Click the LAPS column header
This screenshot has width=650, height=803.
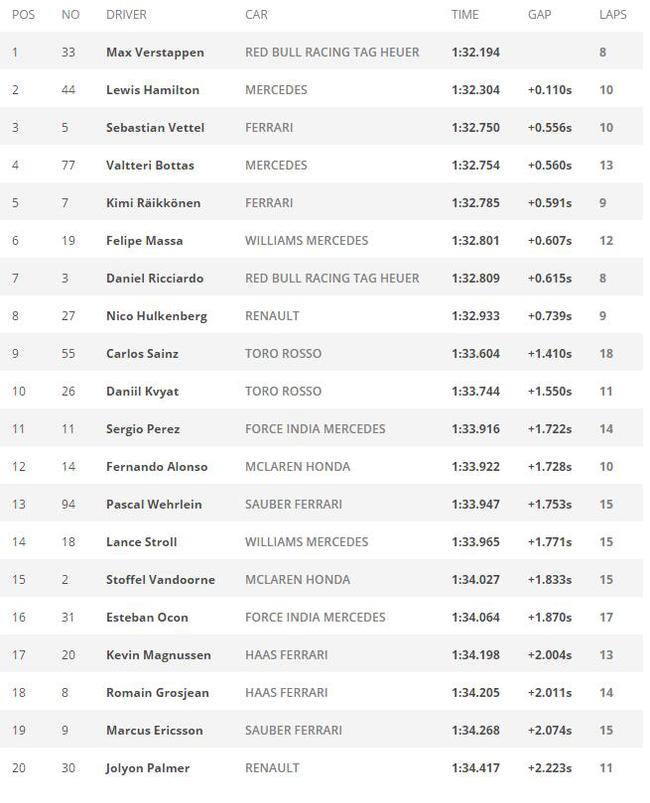[613, 14]
